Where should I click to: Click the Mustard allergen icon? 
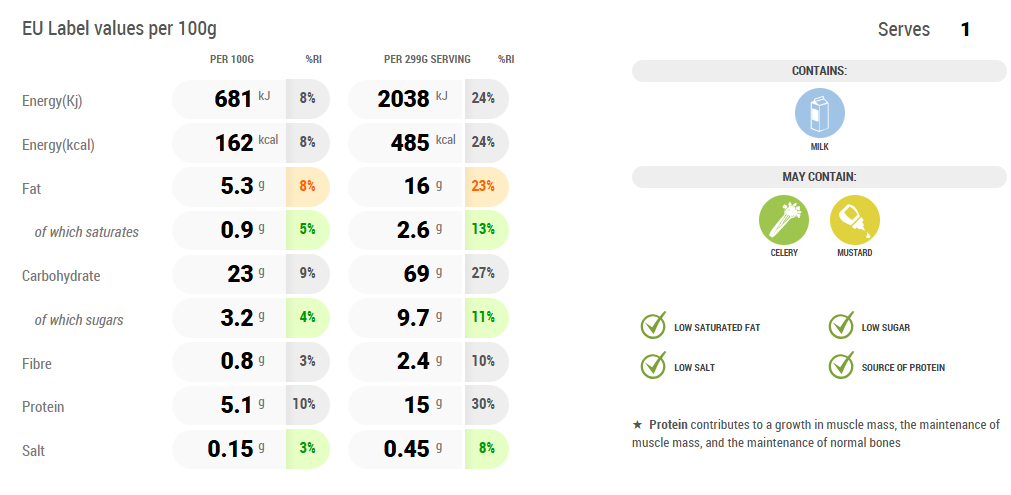(x=854, y=220)
